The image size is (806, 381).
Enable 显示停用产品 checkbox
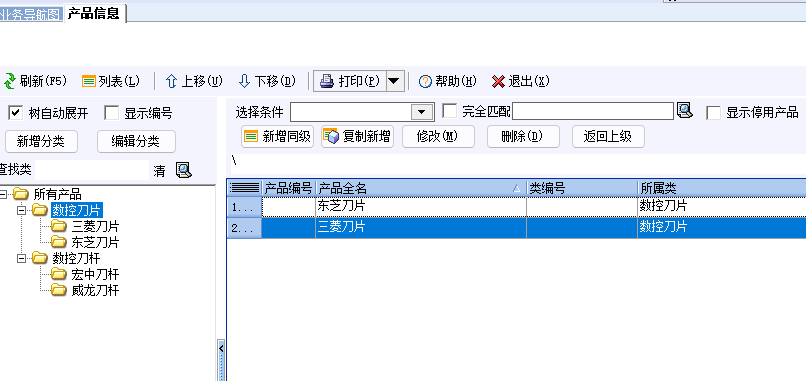[713, 113]
